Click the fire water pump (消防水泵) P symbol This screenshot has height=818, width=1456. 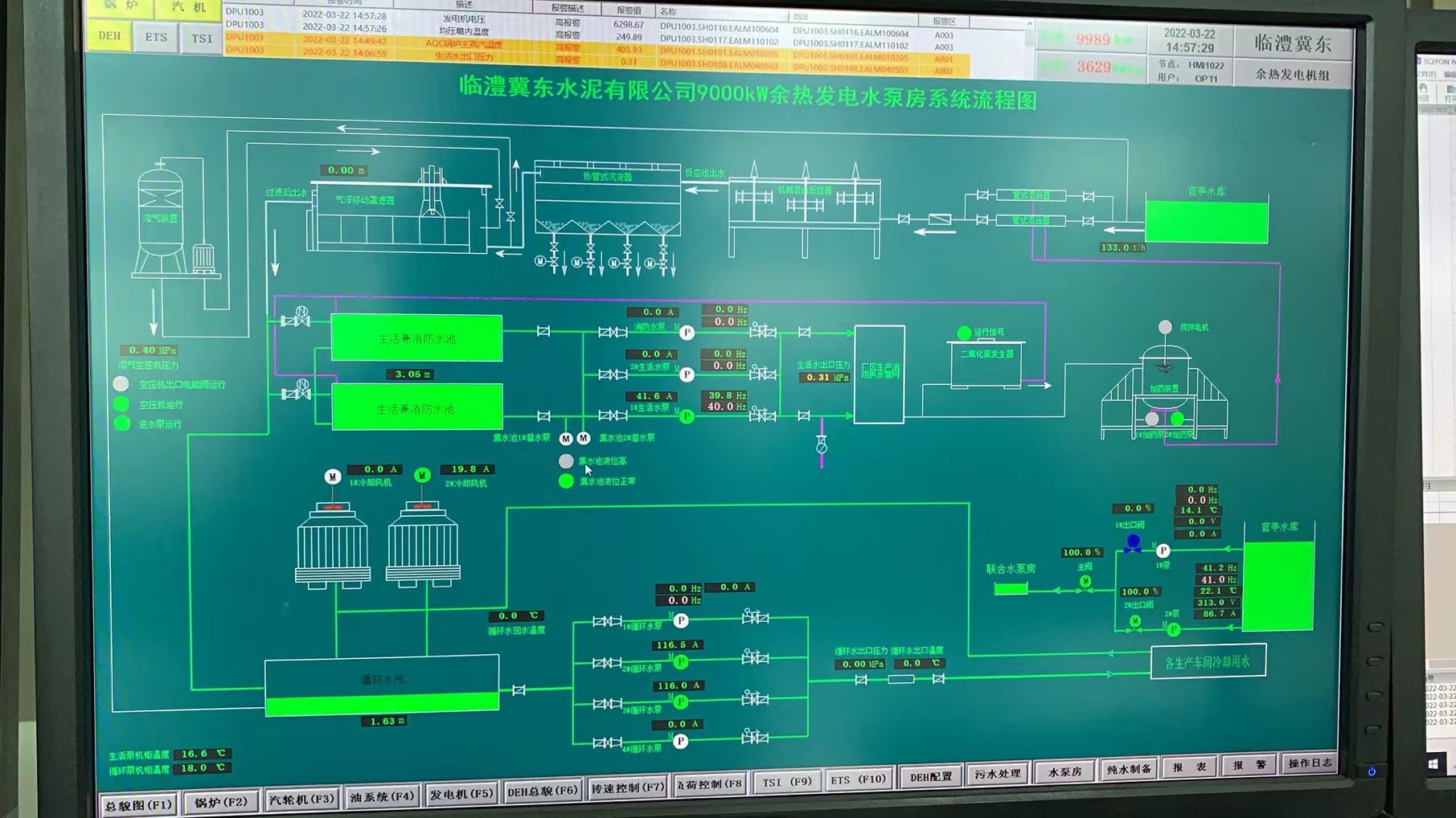(x=687, y=332)
